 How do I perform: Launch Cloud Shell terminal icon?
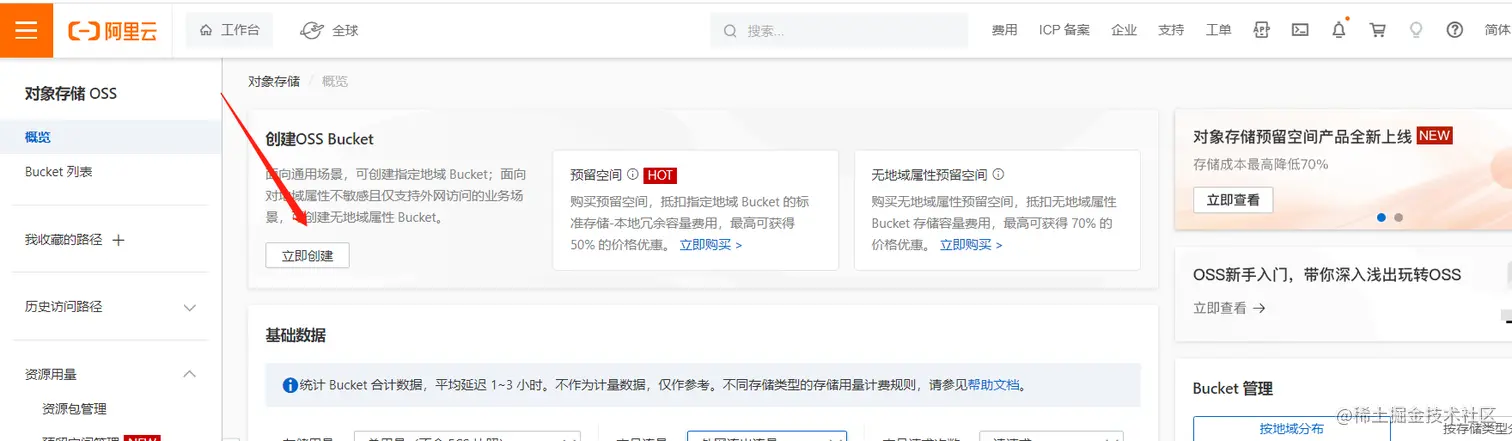click(x=1300, y=30)
